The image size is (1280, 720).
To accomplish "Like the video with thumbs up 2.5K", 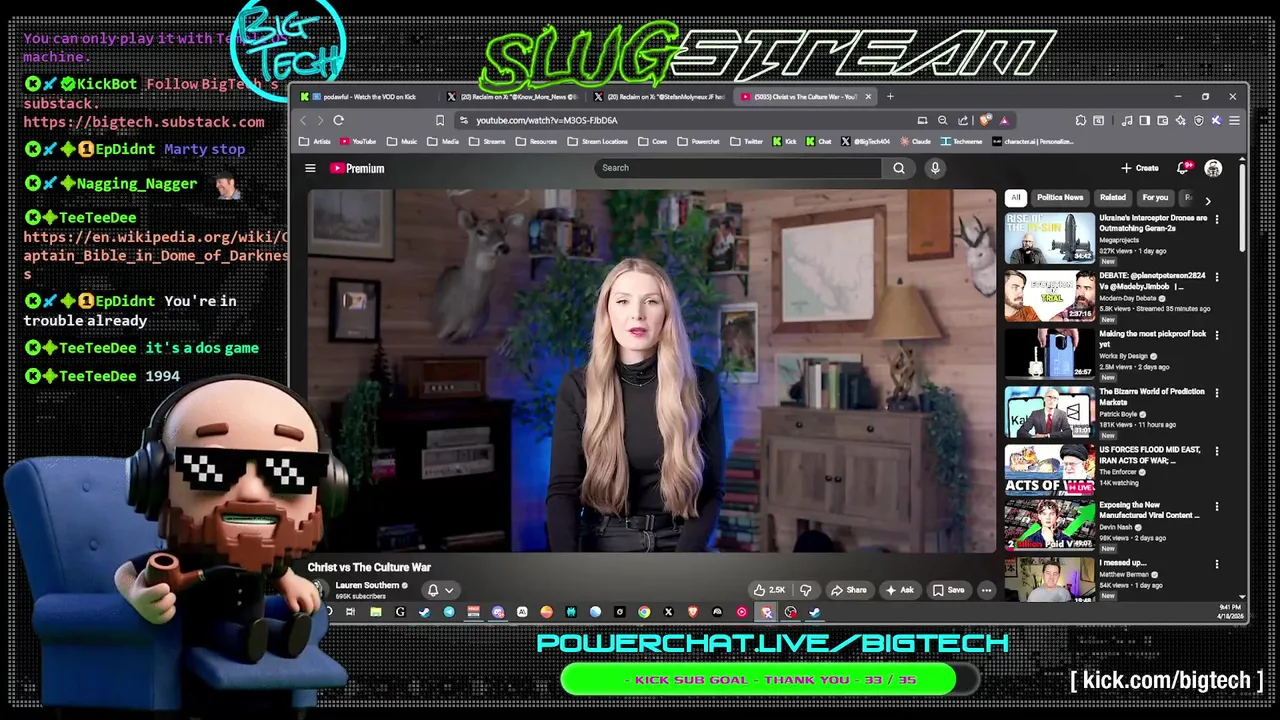I will click(769, 590).
